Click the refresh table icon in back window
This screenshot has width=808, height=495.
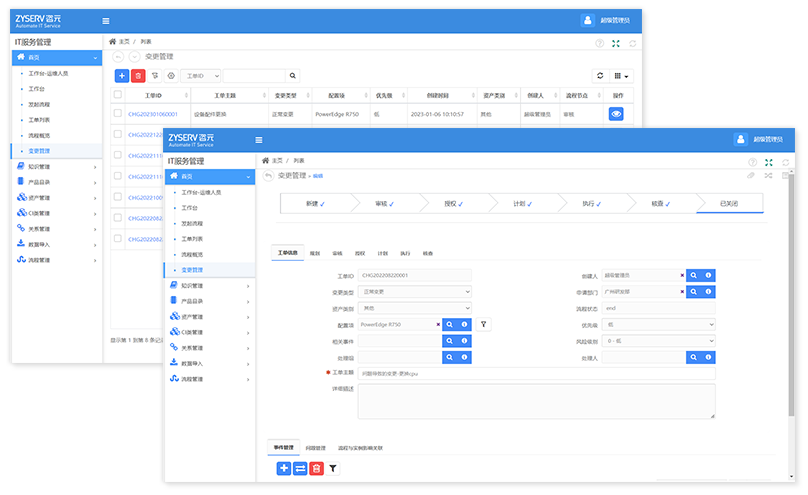(600, 76)
